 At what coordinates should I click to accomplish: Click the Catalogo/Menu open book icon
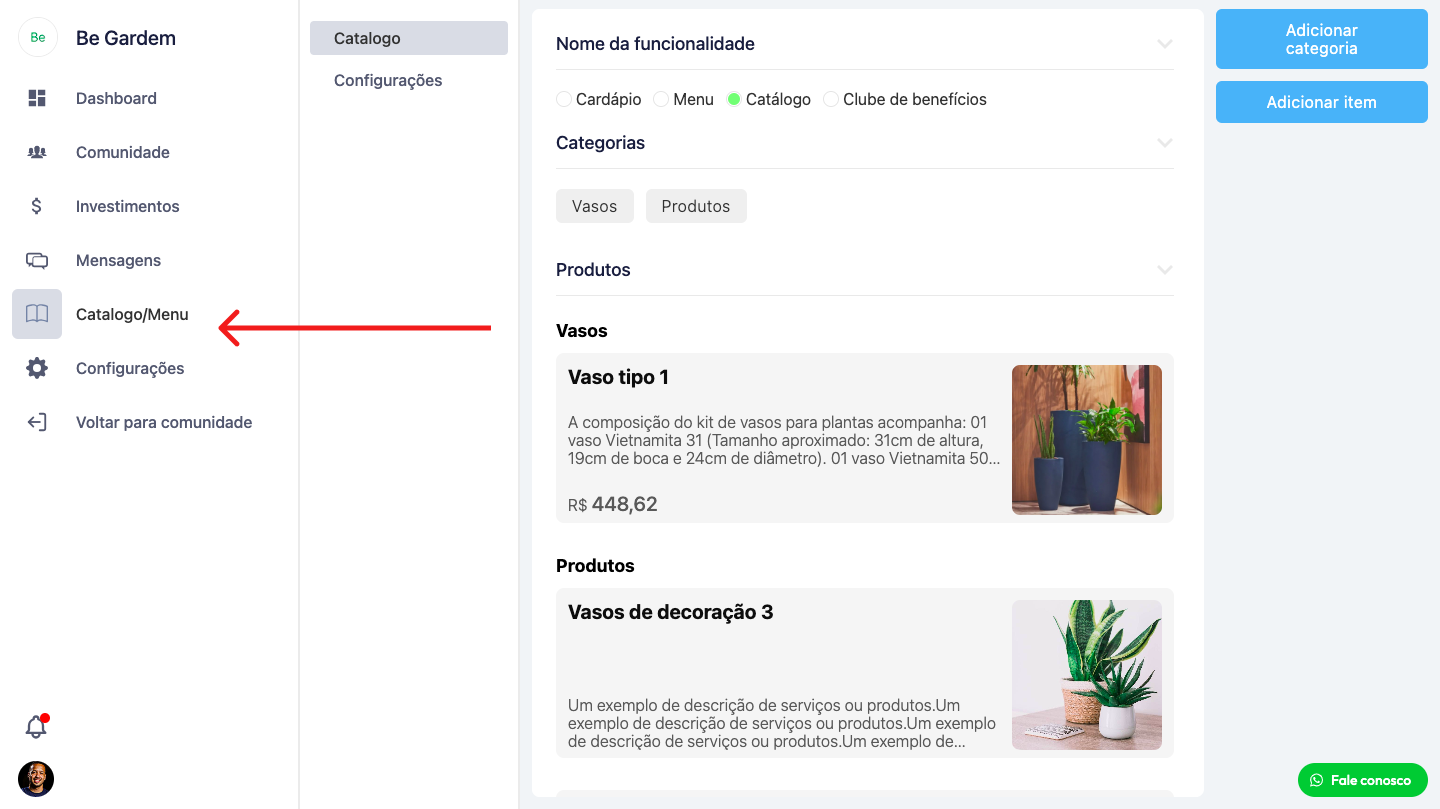tap(37, 314)
